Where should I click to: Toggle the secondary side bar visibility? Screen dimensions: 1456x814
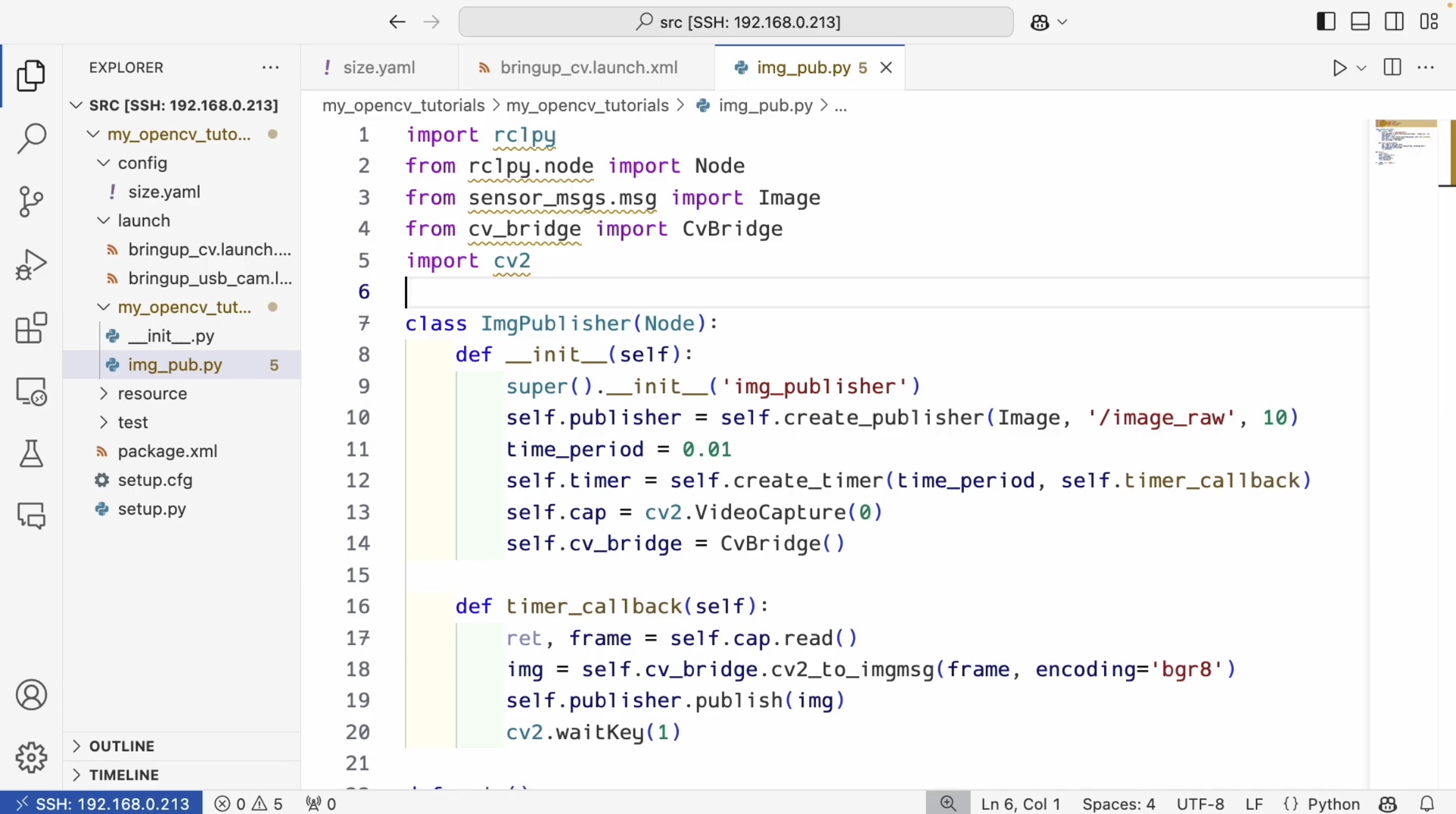[1394, 22]
